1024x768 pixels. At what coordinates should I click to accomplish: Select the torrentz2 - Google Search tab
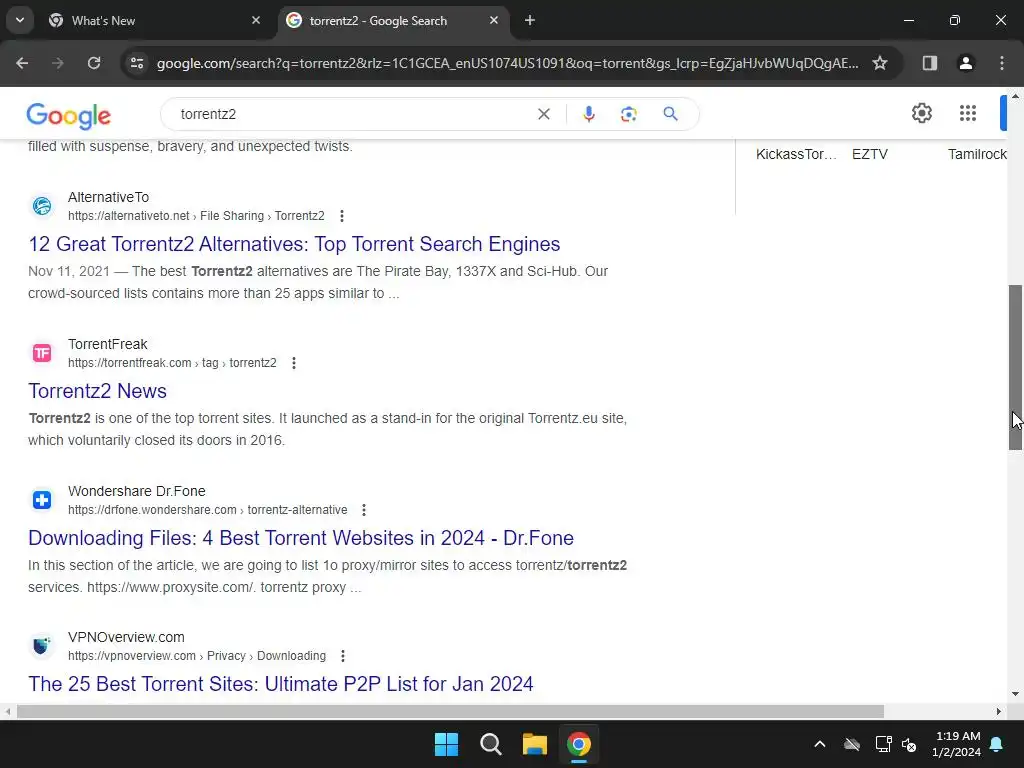coord(393,20)
